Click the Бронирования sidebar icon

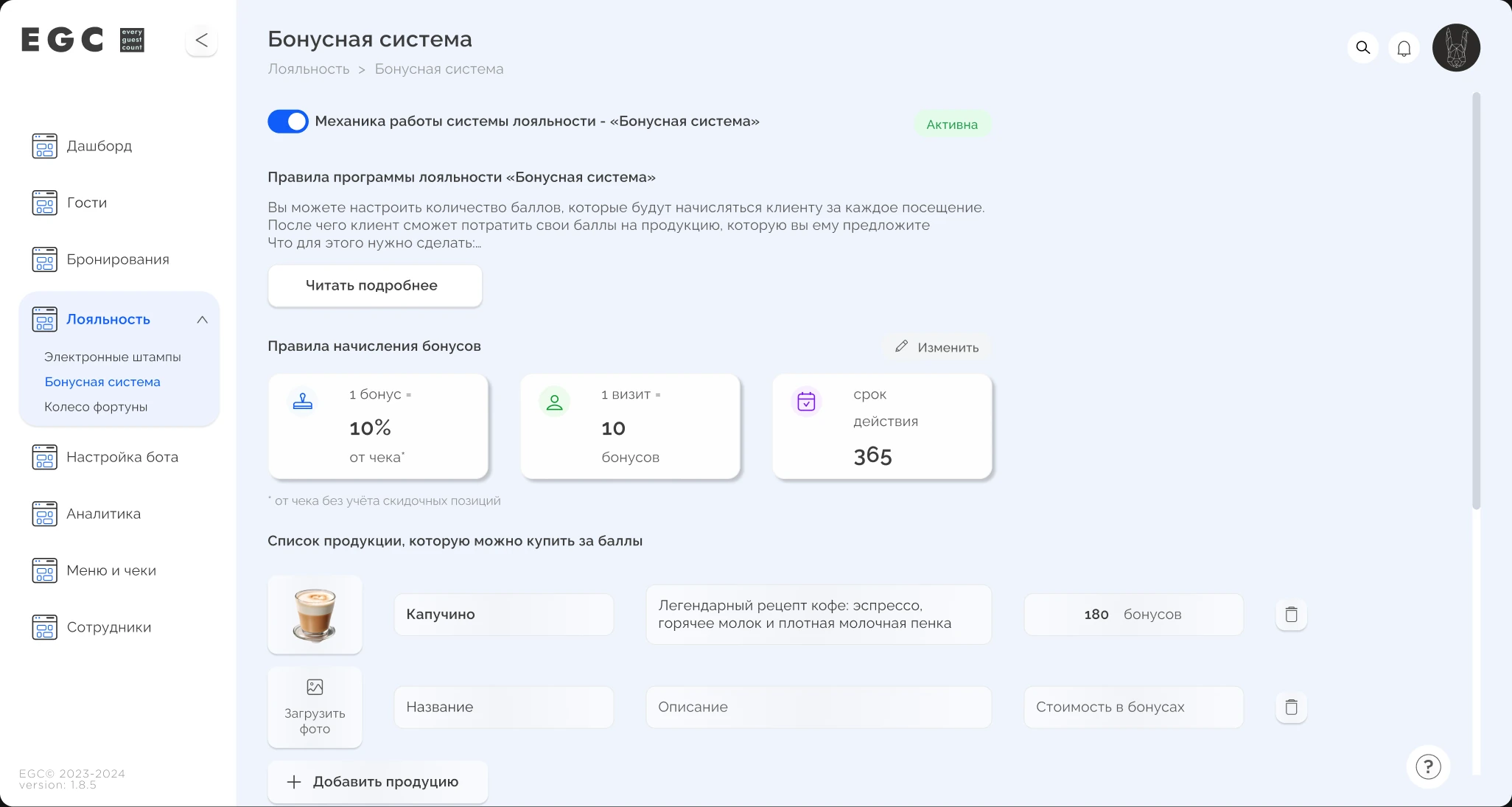point(44,259)
